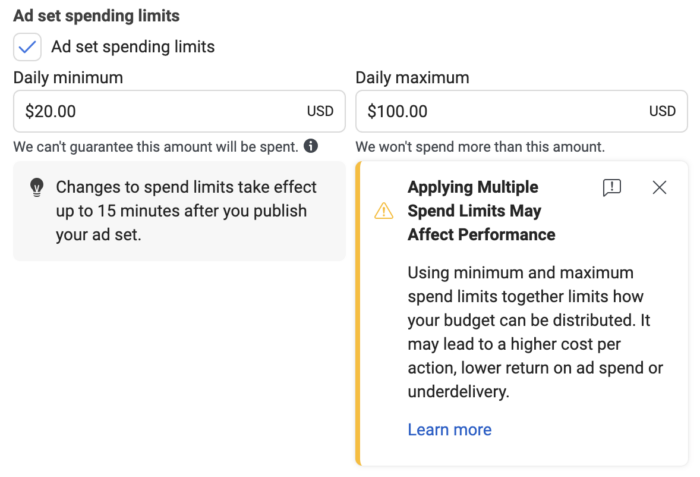The height and width of the screenshot is (477, 700).
Task: Click the "We won't spend more" helper text
Action: click(x=480, y=146)
